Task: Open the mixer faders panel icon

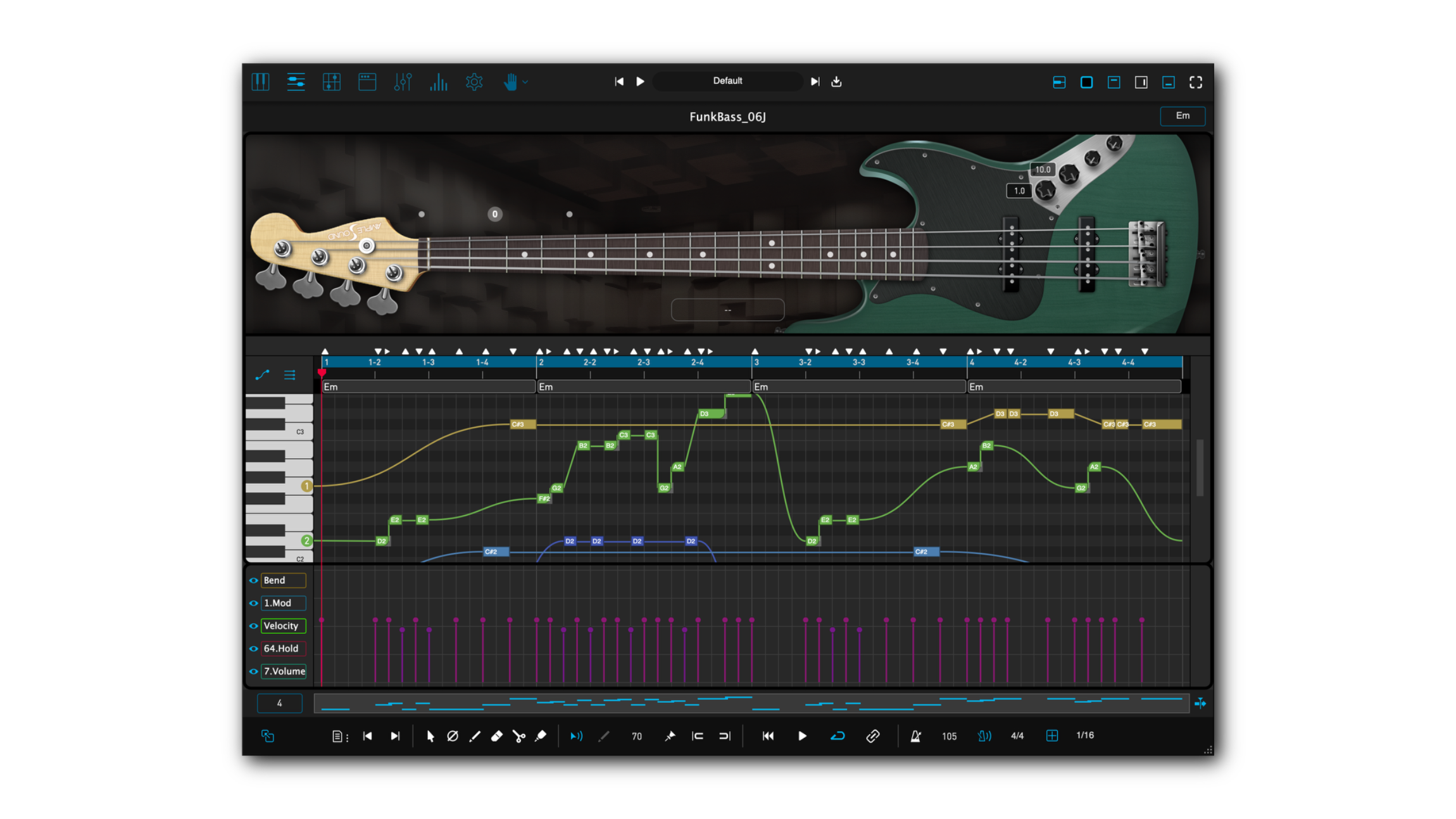Action: pyautogui.click(x=403, y=82)
